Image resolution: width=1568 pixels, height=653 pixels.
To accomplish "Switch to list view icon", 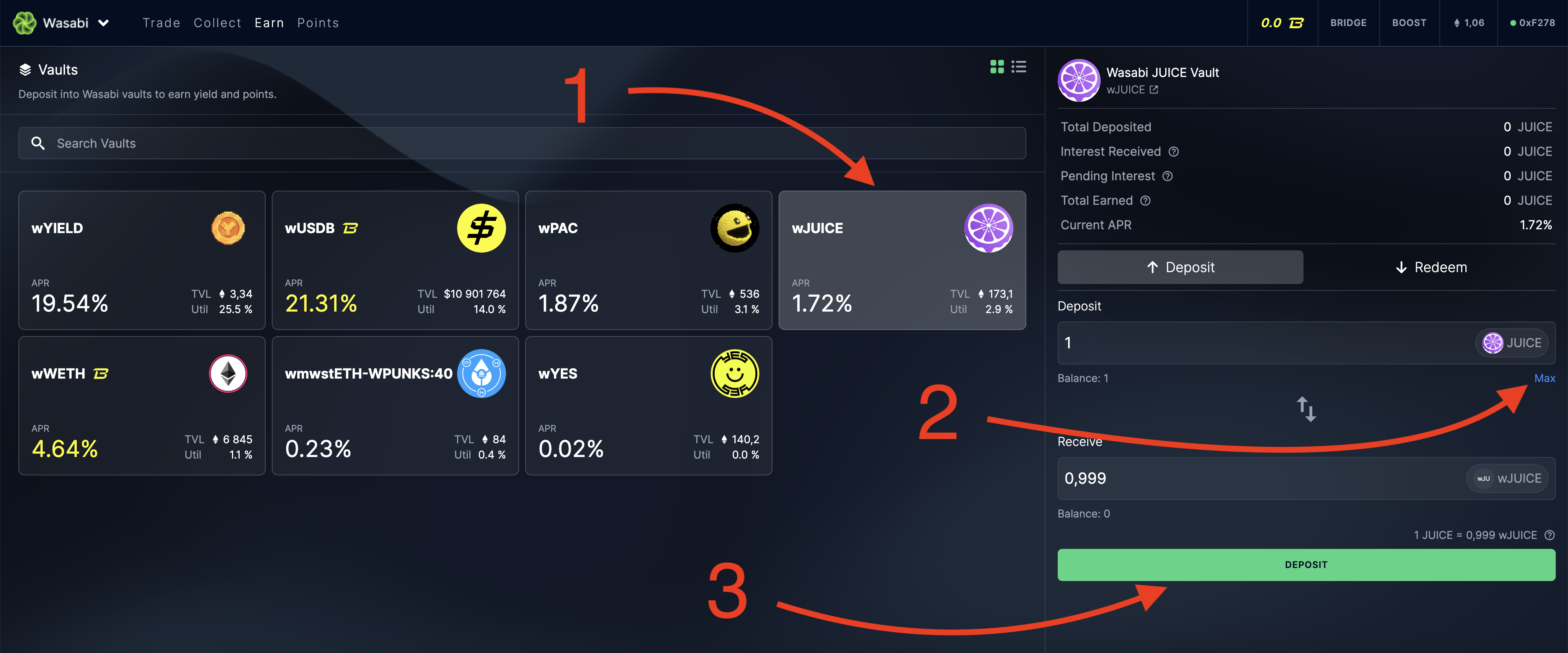I will (x=1018, y=67).
